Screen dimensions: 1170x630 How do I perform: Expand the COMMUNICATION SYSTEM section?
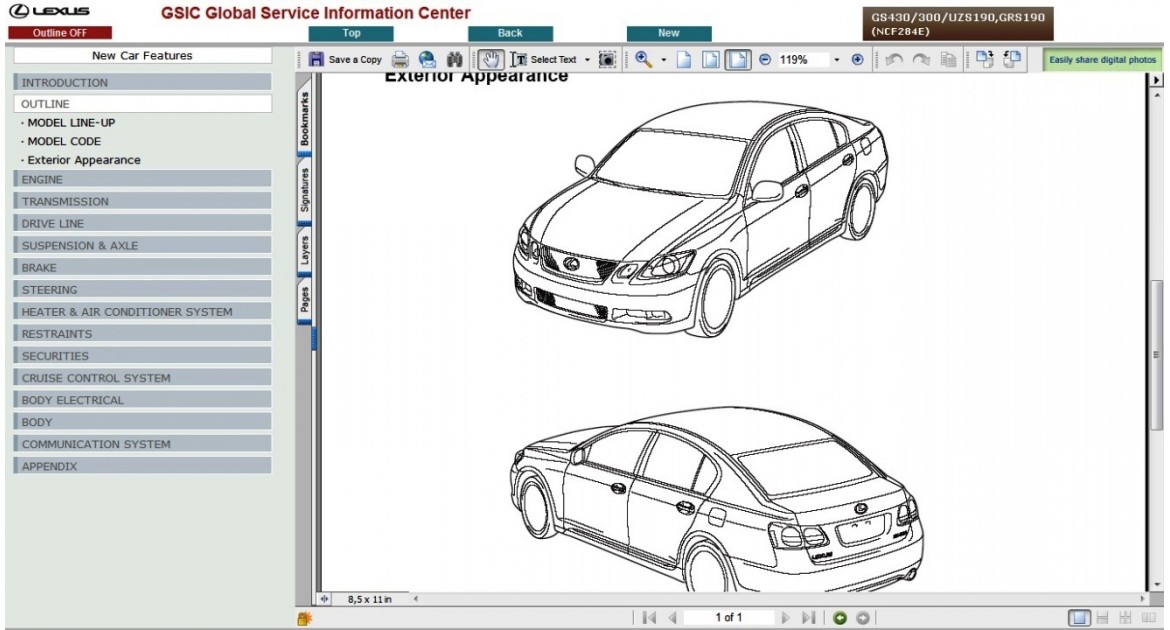coord(142,444)
